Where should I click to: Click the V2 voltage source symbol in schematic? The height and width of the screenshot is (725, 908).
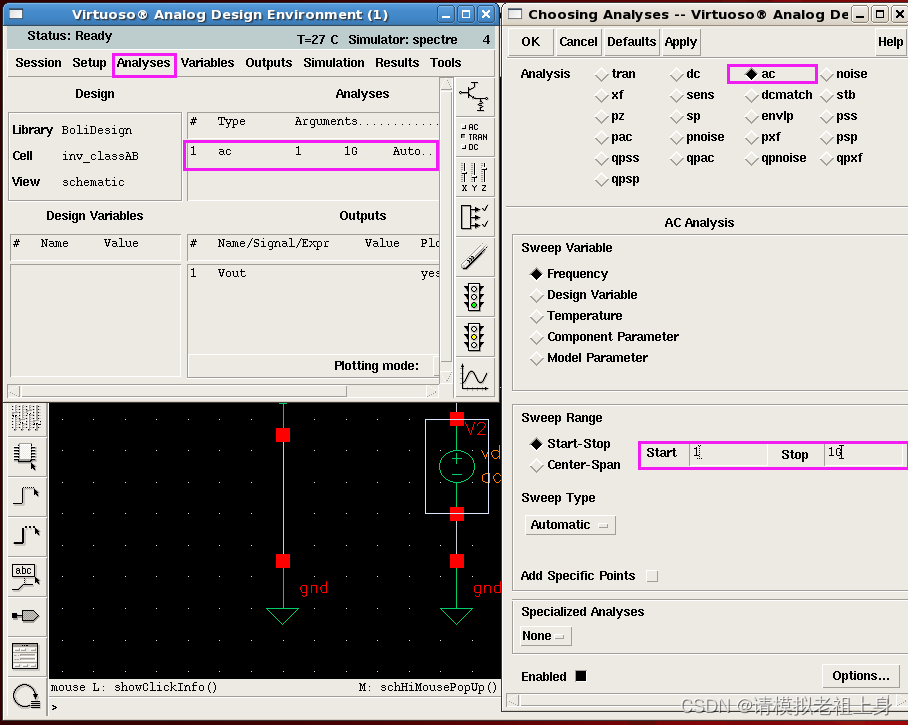pos(457,466)
